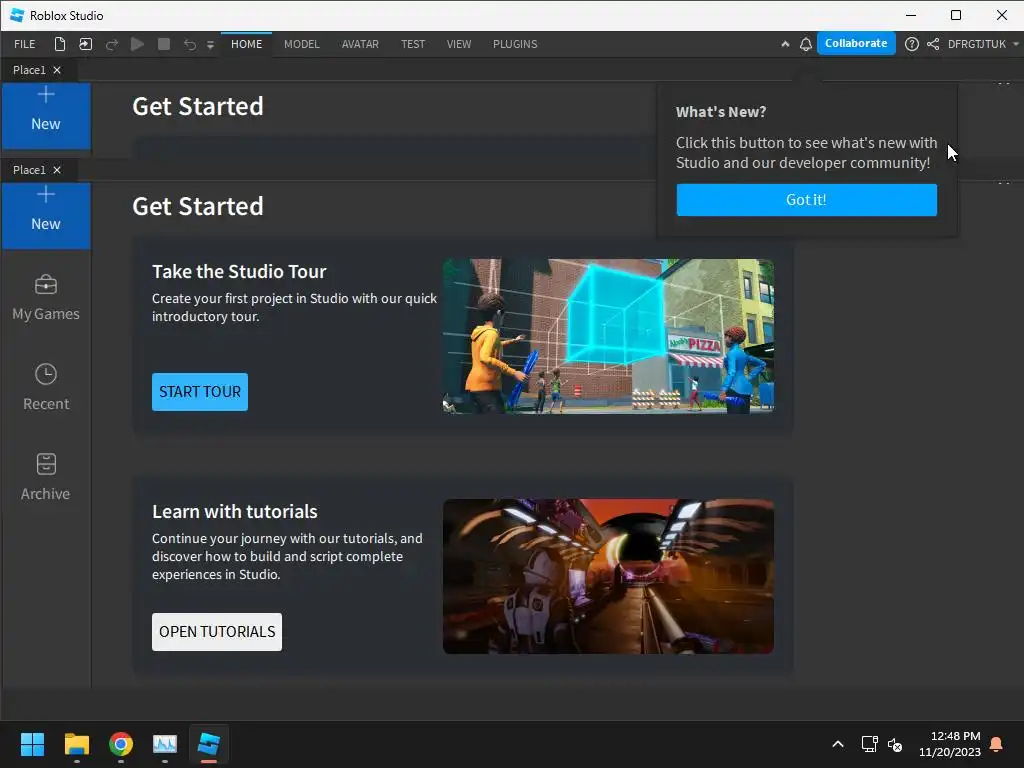Open the FILE menu
1024x768 pixels.
click(x=25, y=44)
